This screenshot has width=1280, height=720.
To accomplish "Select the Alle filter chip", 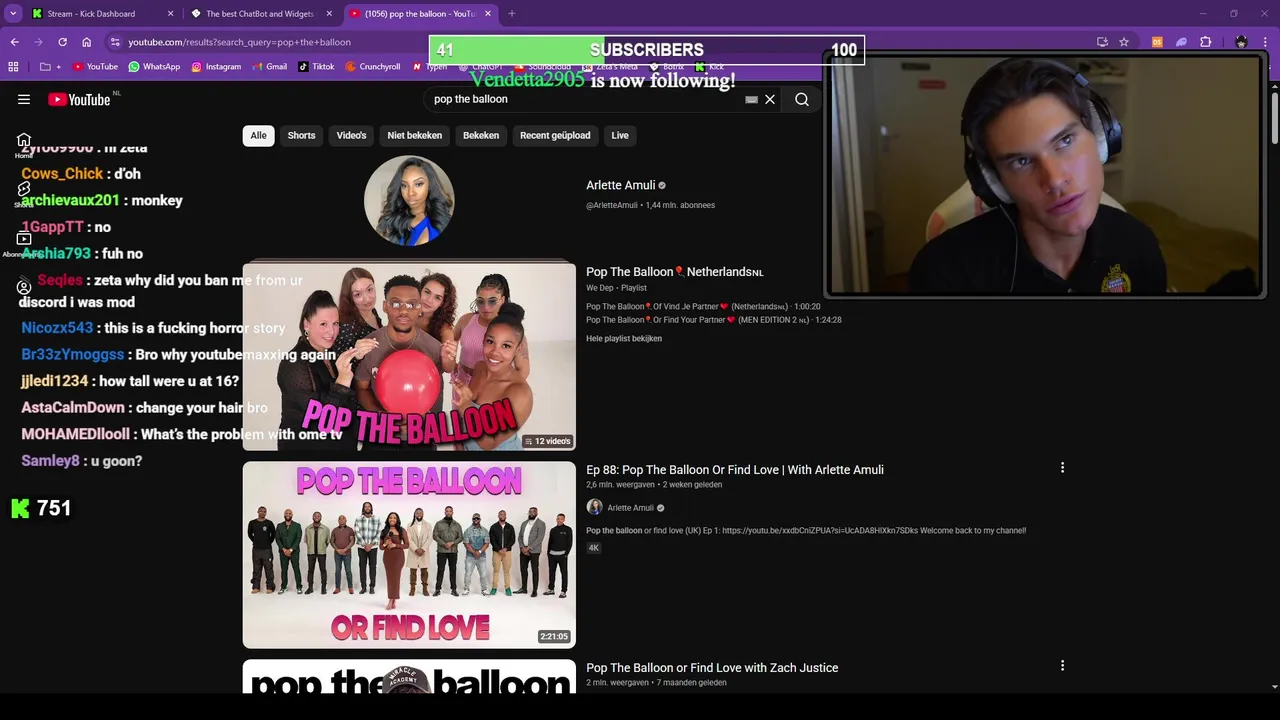I will coord(258,135).
